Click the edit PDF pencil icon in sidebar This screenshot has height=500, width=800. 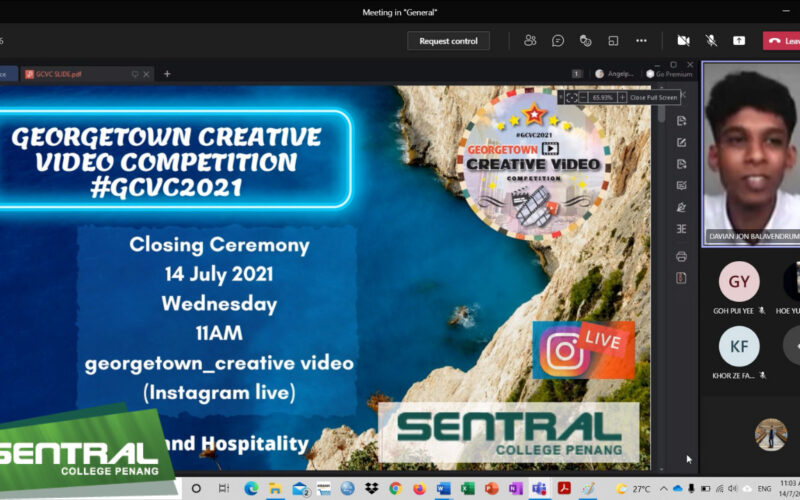pyautogui.click(x=681, y=142)
